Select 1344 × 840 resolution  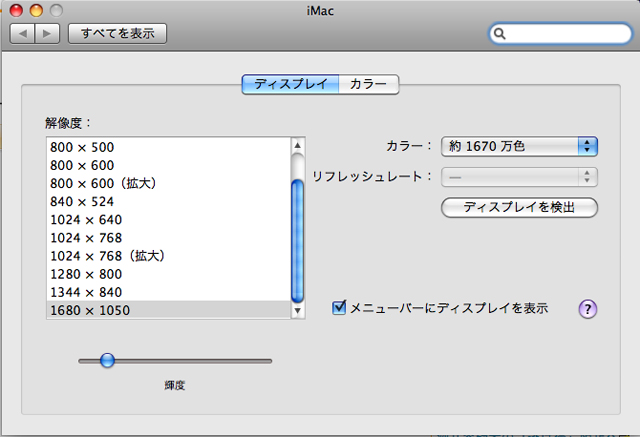pos(169,292)
